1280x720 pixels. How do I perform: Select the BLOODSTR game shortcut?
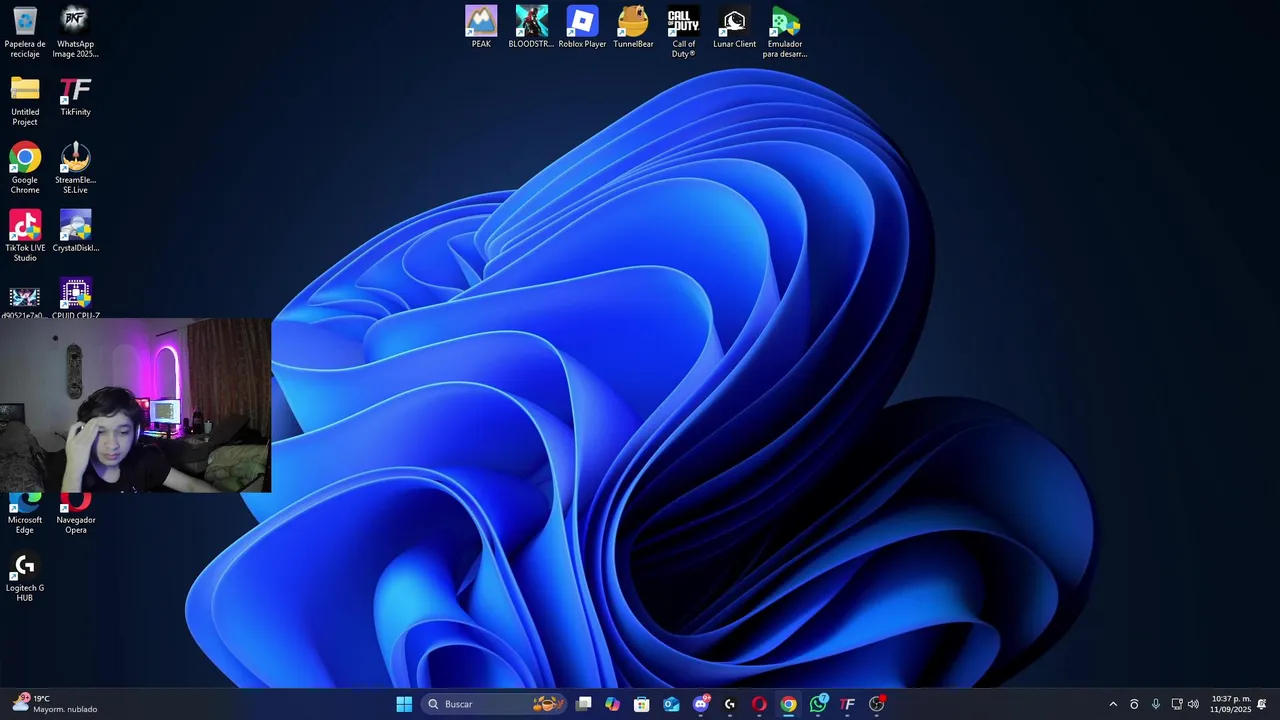click(x=531, y=27)
